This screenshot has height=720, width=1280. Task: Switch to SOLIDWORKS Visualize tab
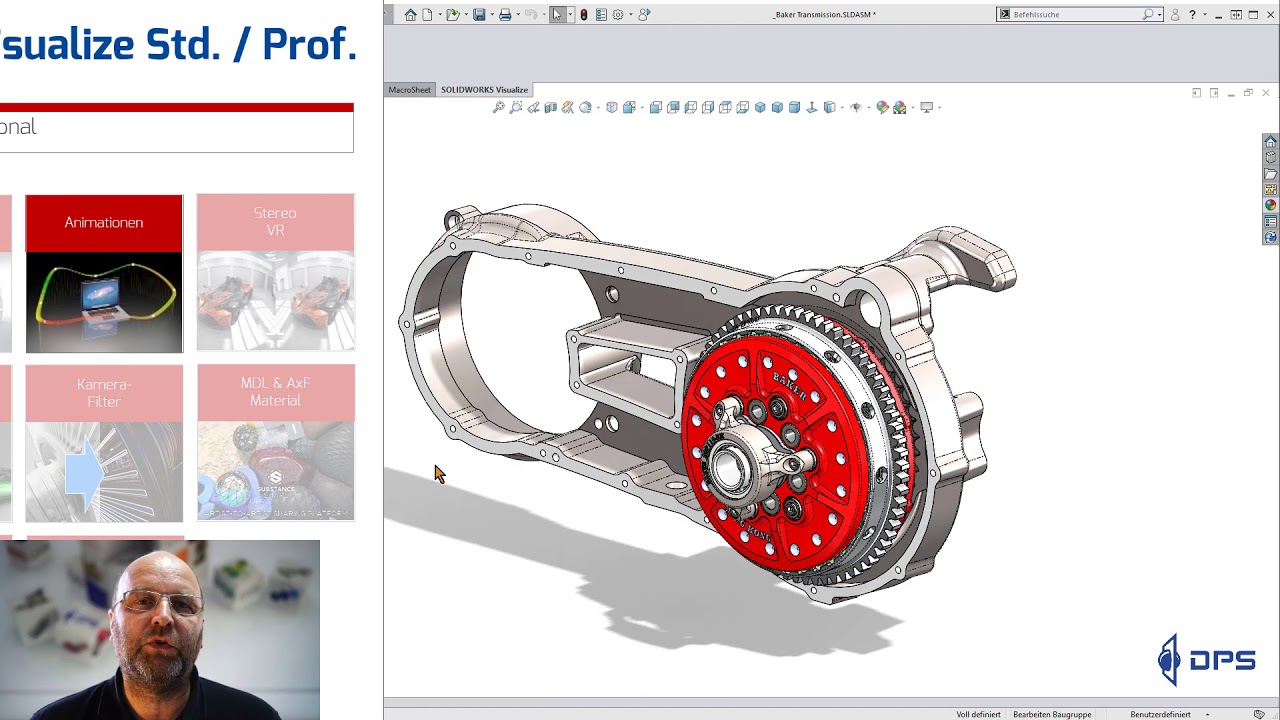484,90
